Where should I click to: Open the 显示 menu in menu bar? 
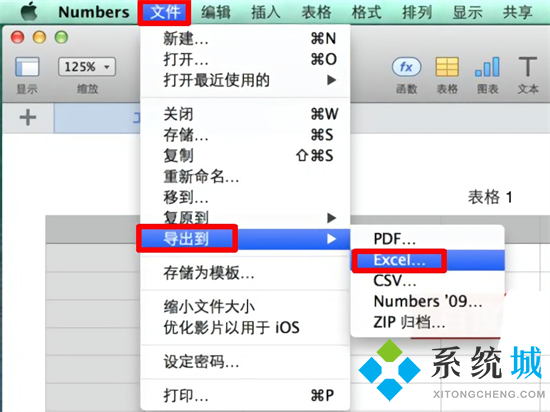point(467,12)
